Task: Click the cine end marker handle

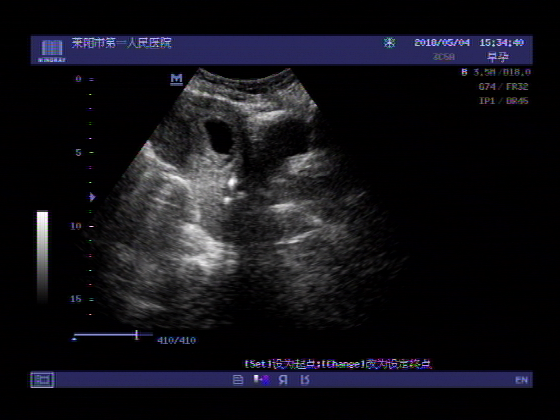Action: click(136, 335)
